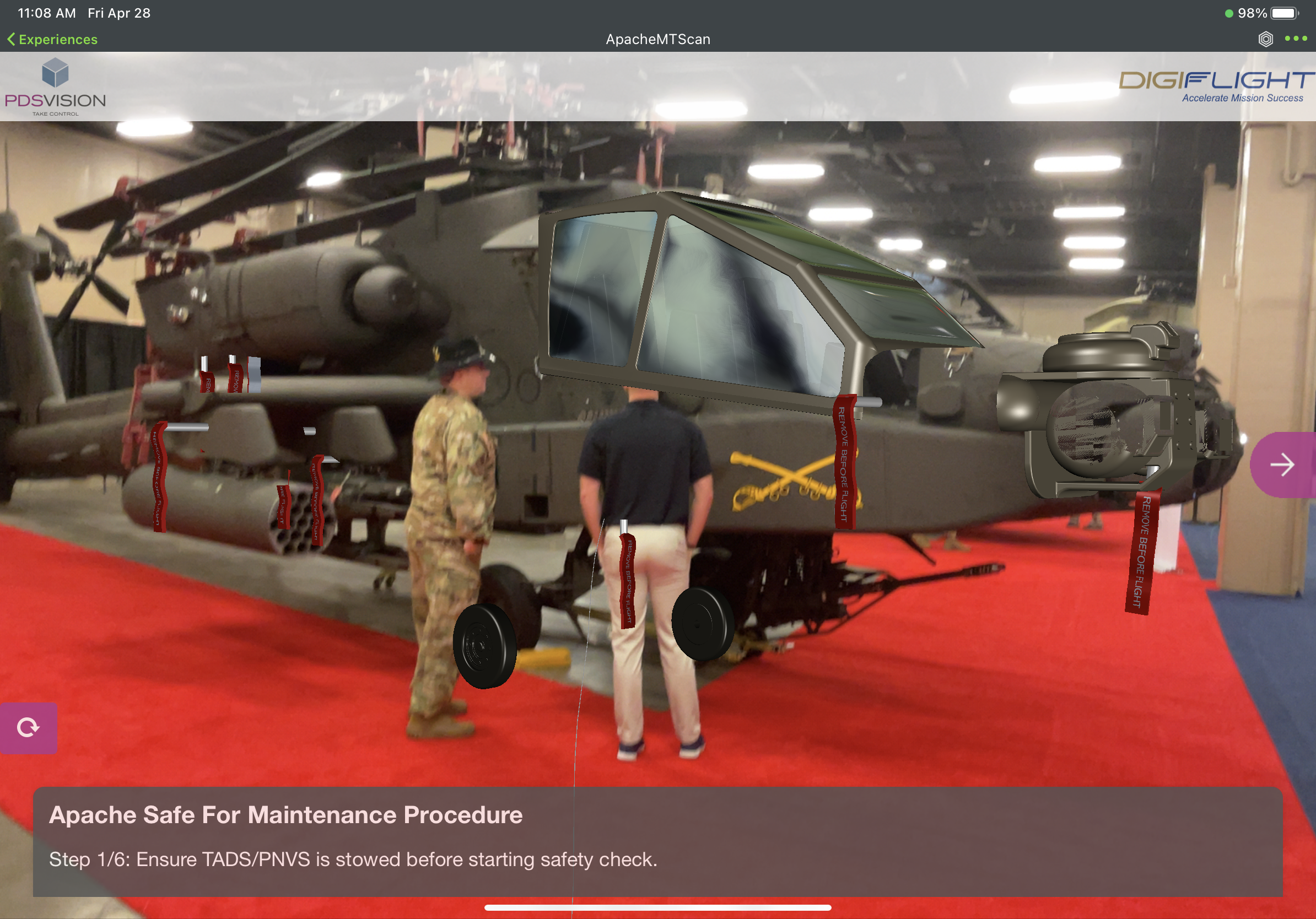Tap the ApacheMTScan title
The image size is (1316, 919).
click(657, 39)
